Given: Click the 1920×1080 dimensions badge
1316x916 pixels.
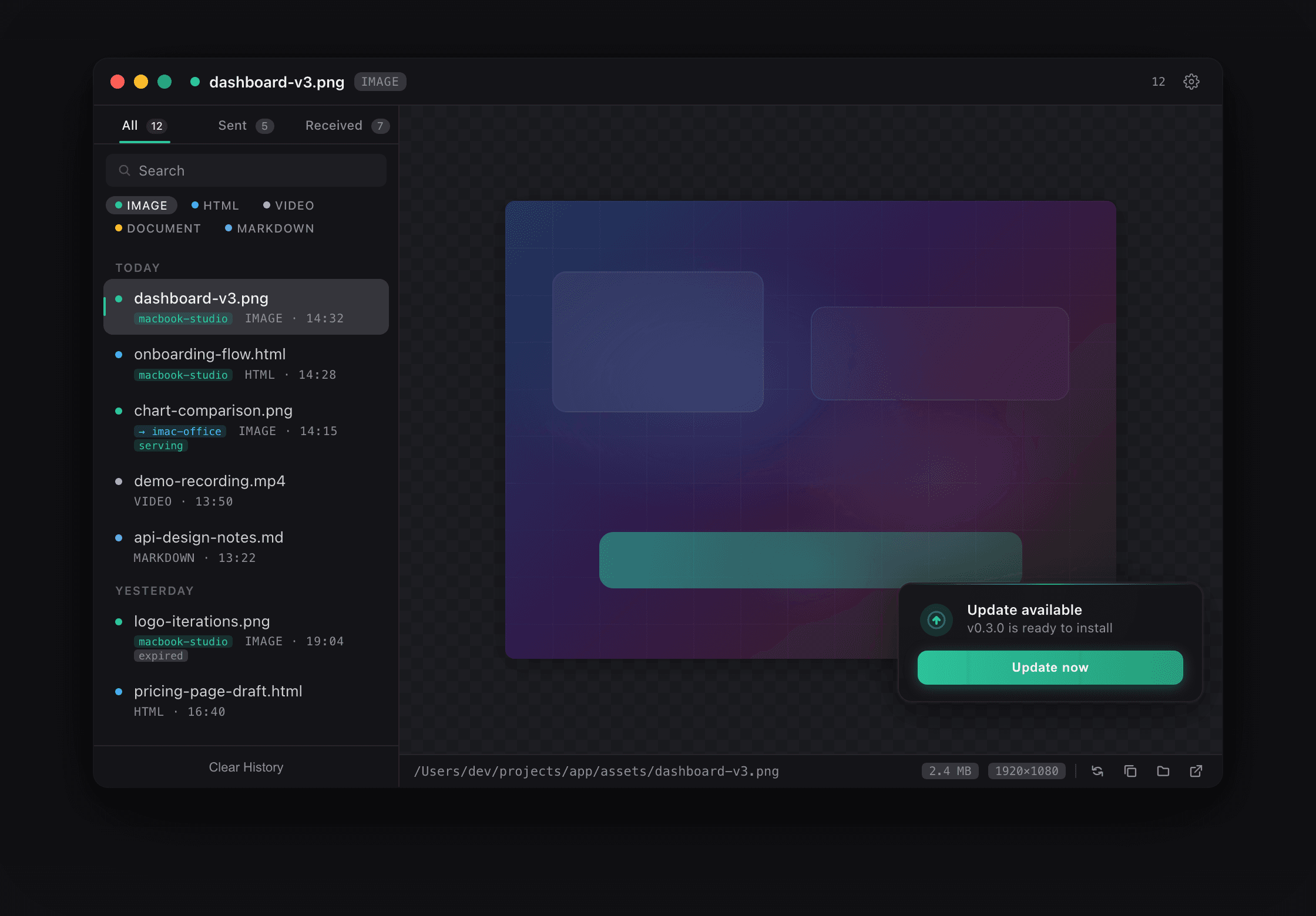Looking at the screenshot, I should [1026, 771].
